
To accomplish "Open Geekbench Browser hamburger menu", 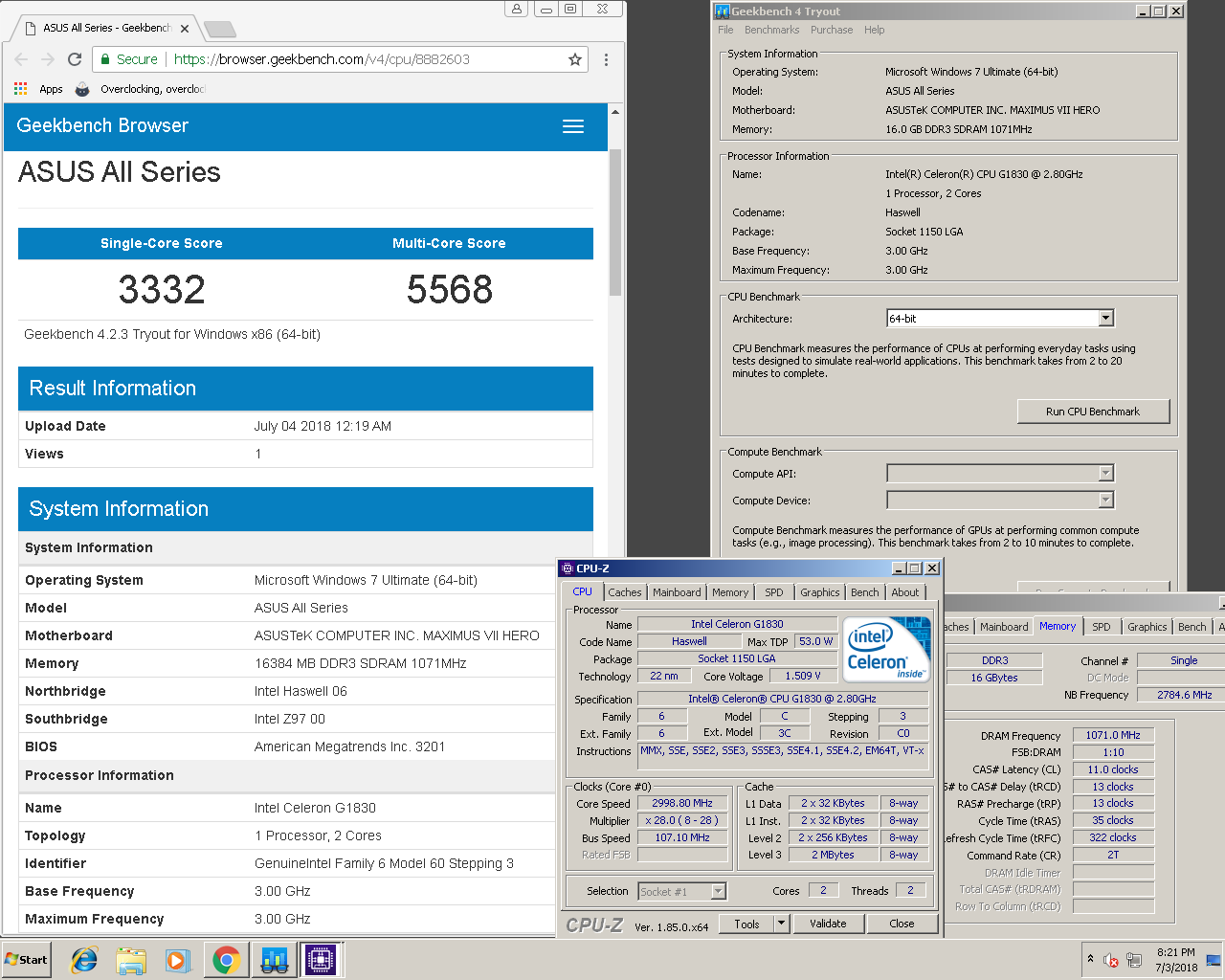I will coord(573,126).
